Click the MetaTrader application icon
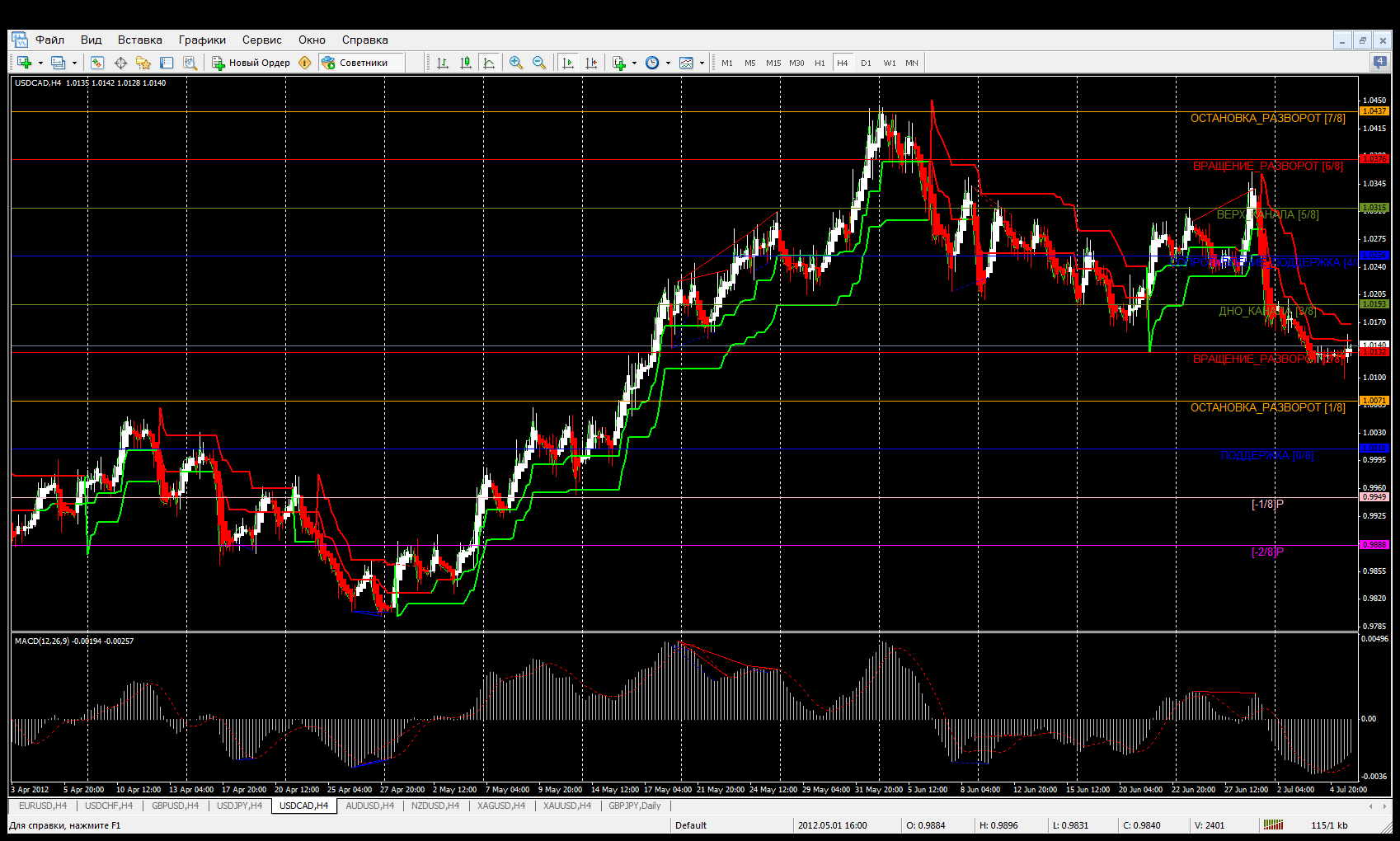Screen dimensions: 1400x841 19,40
